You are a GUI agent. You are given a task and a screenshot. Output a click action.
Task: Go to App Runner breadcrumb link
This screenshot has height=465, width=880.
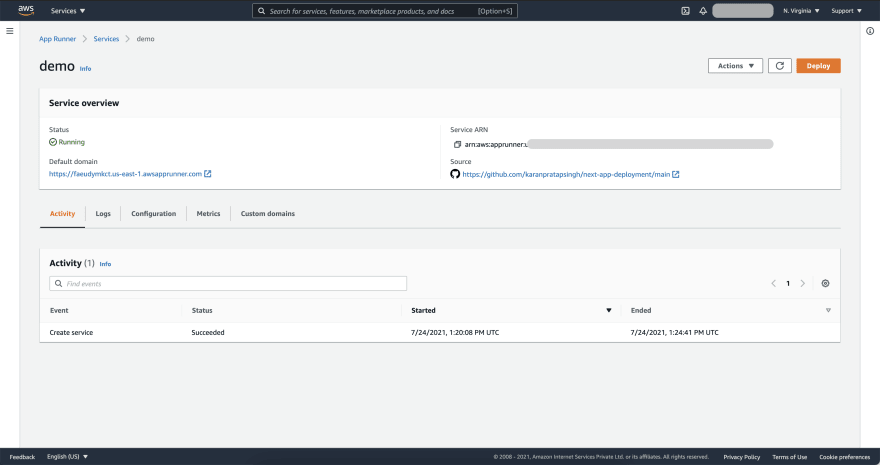point(57,39)
